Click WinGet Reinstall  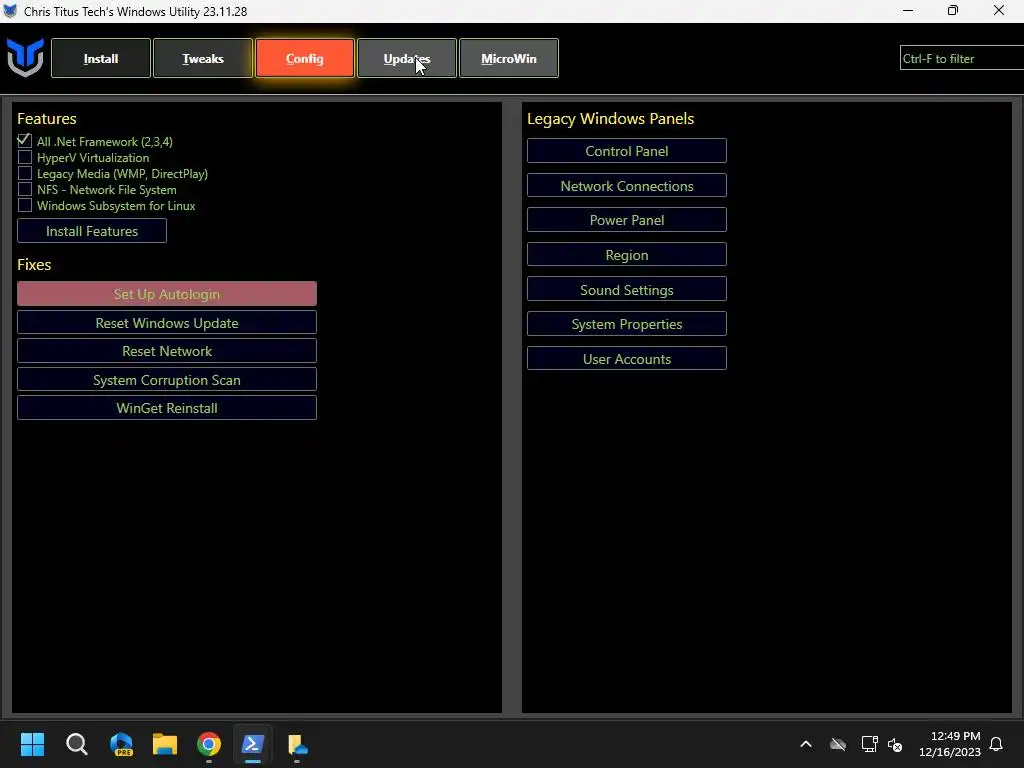click(167, 408)
